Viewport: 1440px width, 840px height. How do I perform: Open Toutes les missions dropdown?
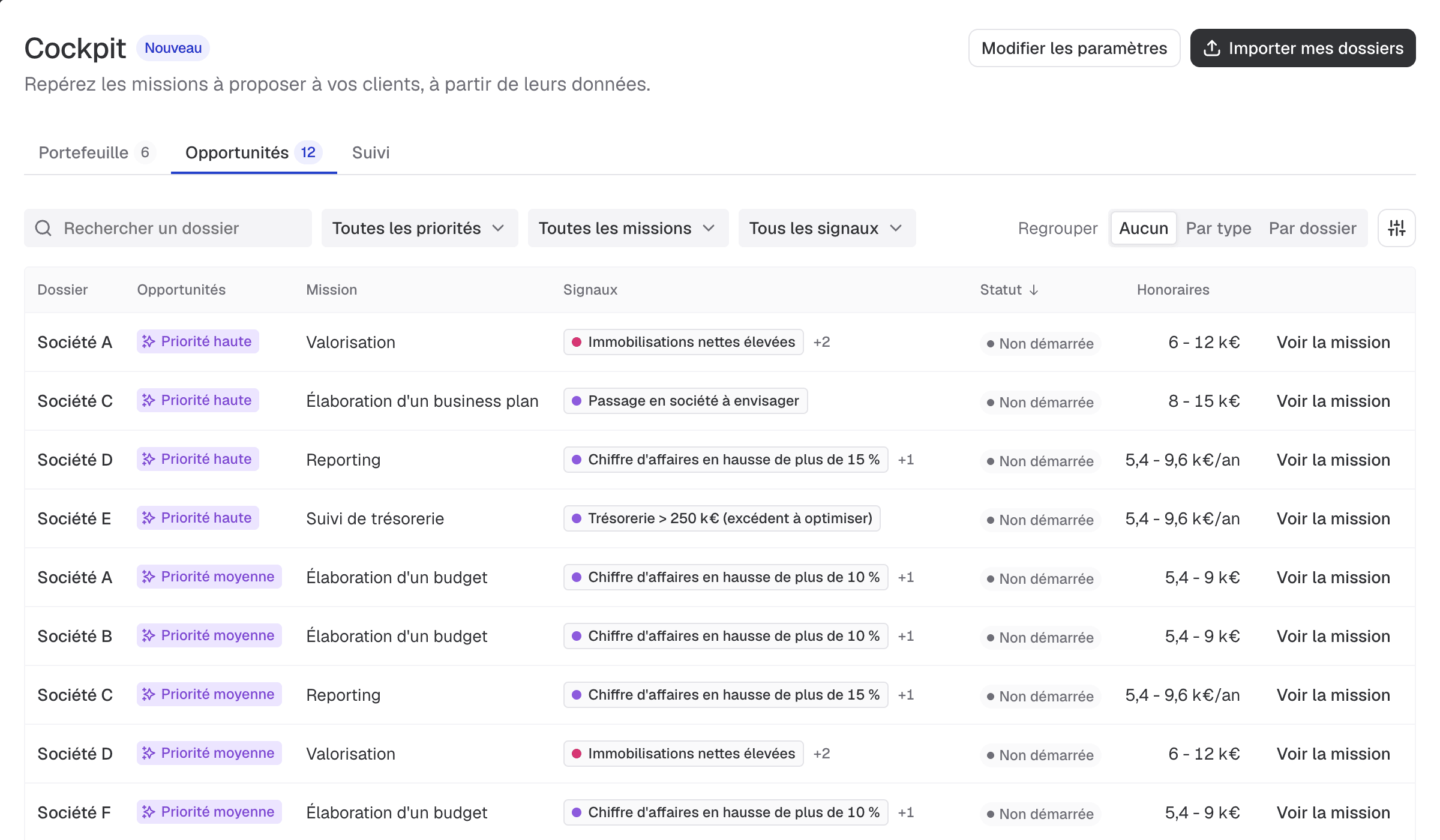[x=628, y=228]
